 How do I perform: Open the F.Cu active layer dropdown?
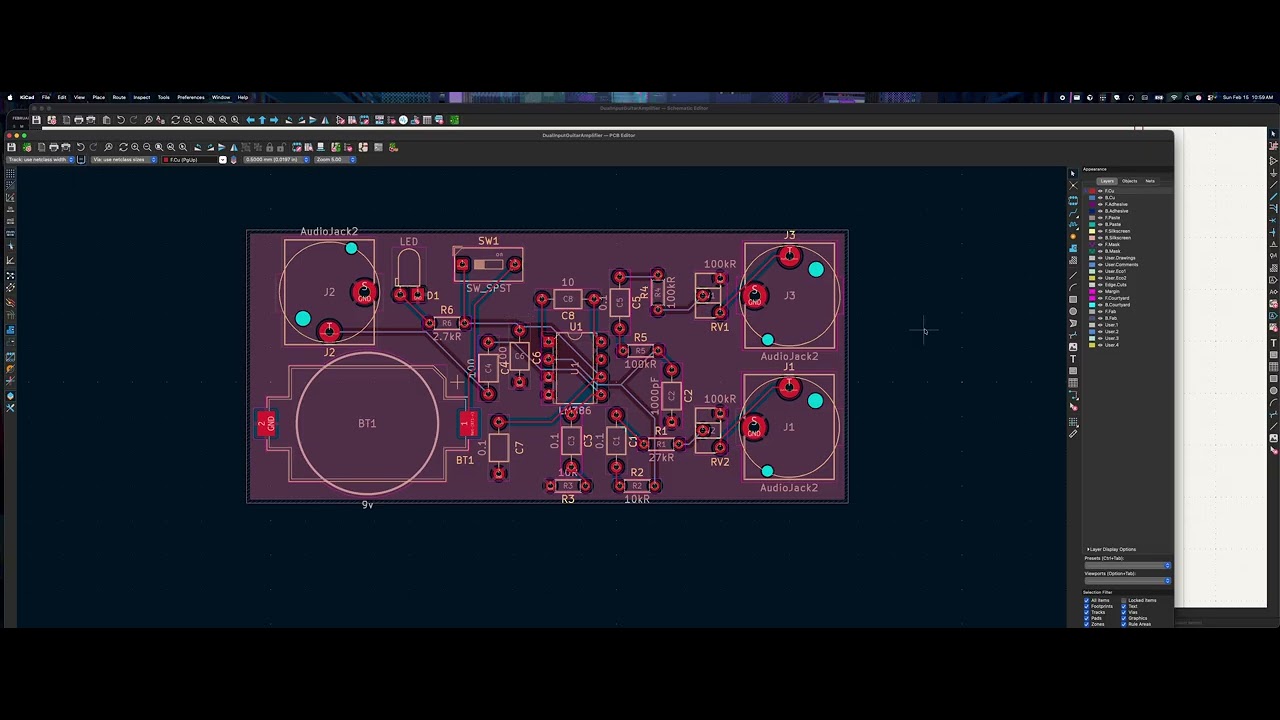pyautogui.click(x=194, y=159)
